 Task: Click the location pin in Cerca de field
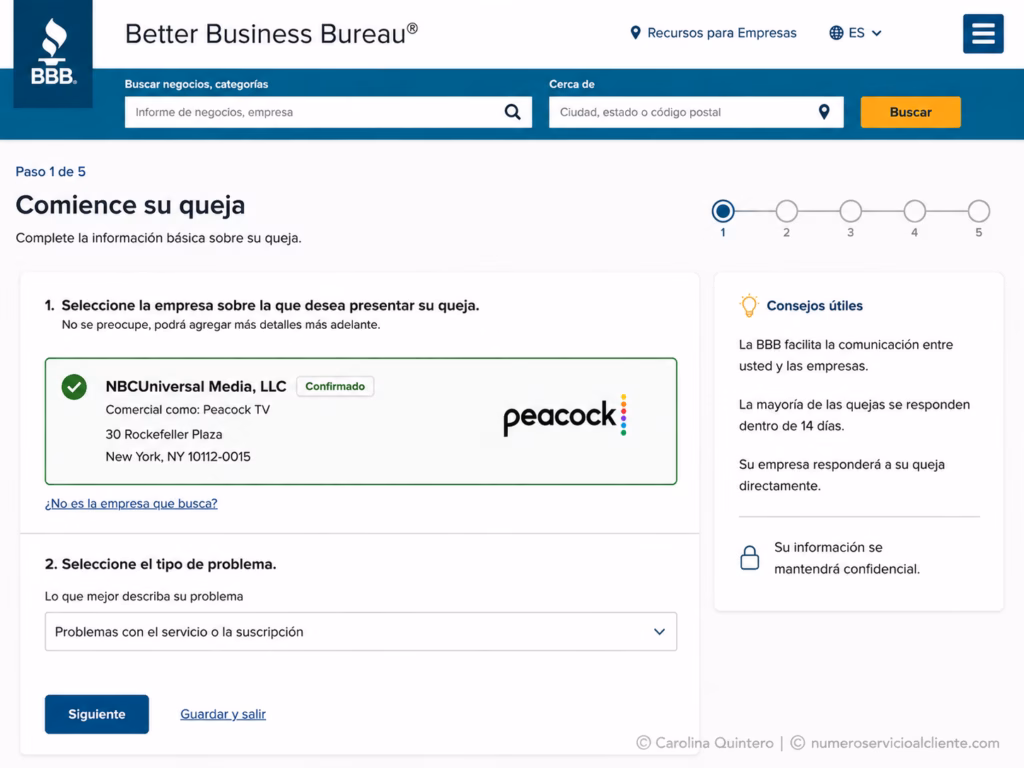tap(824, 112)
